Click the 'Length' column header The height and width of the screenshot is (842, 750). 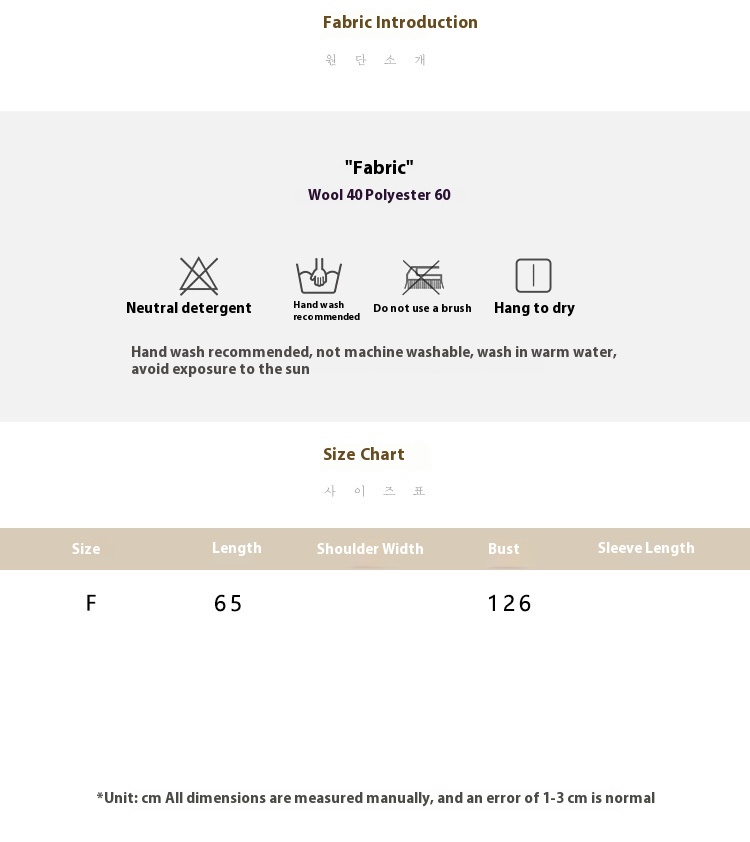point(237,548)
